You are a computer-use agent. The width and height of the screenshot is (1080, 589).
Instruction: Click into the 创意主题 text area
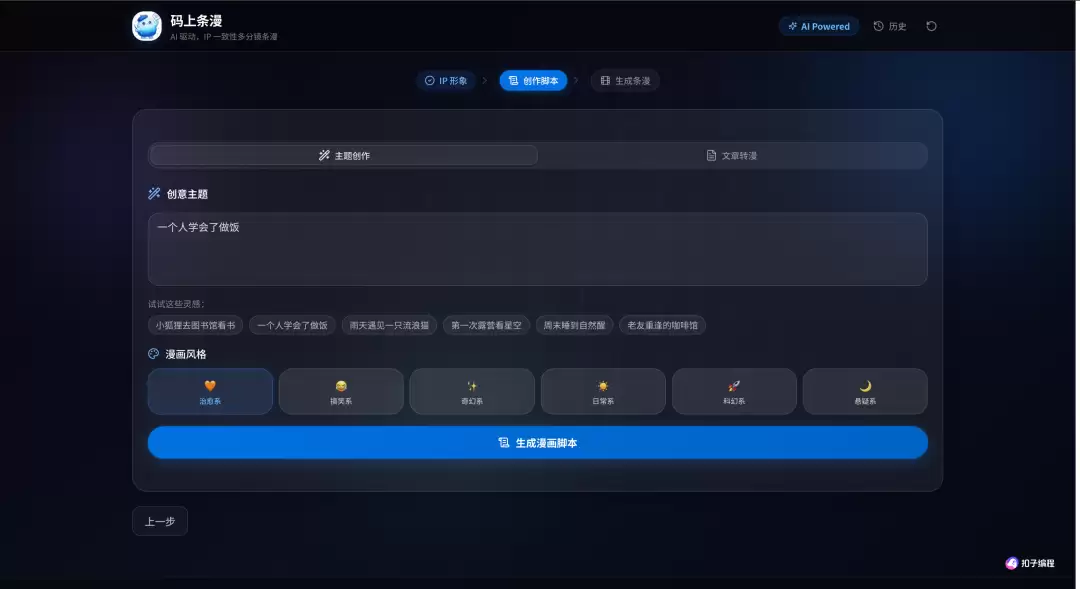coord(537,249)
